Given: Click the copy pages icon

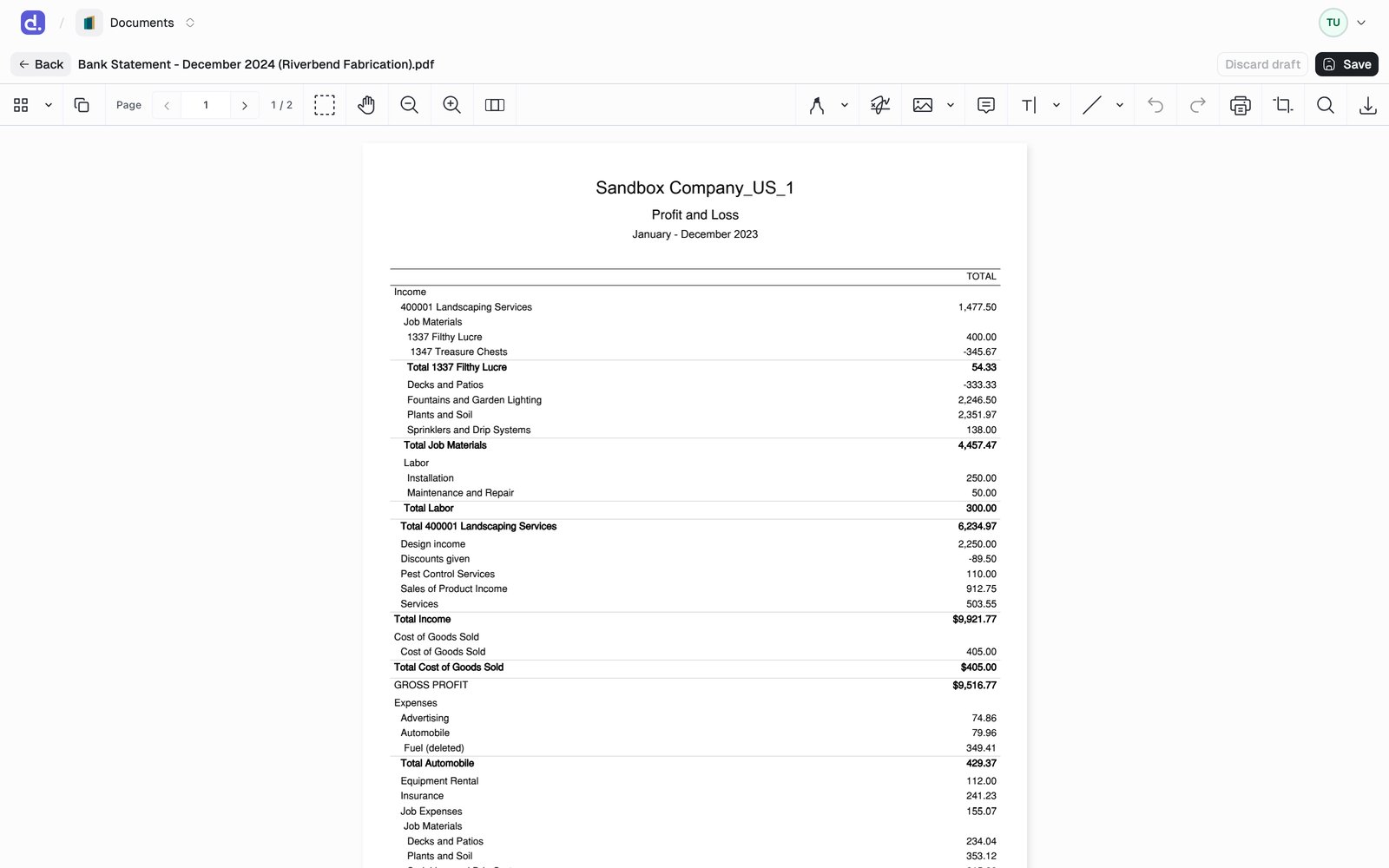Looking at the screenshot, I should (82, 105).
